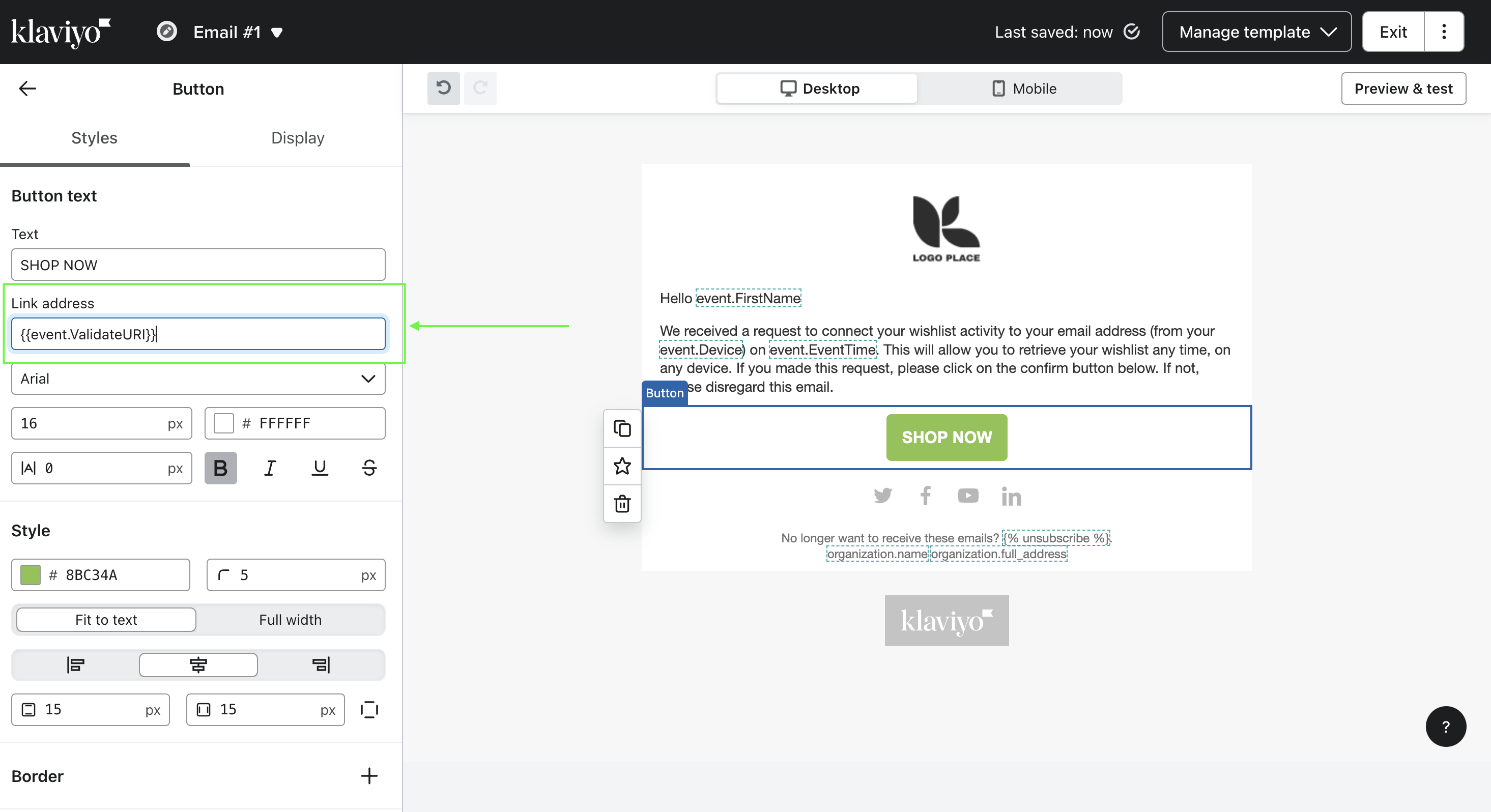1491x812 pixels.
Task: Expand the Manage template dropdown
Action: coord(1256,32)
